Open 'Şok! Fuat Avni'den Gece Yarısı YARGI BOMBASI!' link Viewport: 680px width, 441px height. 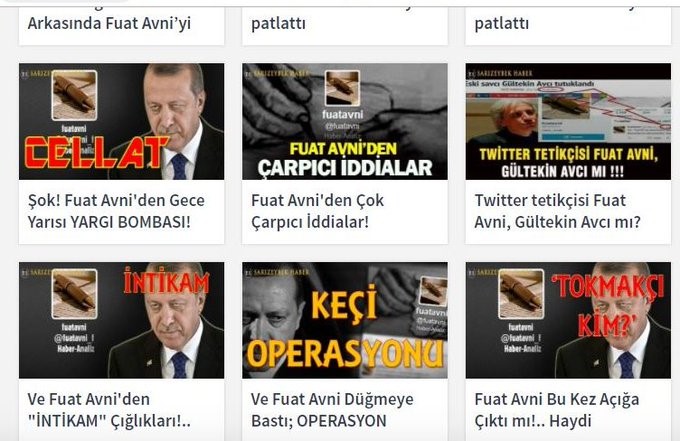(x=116, y=211)
